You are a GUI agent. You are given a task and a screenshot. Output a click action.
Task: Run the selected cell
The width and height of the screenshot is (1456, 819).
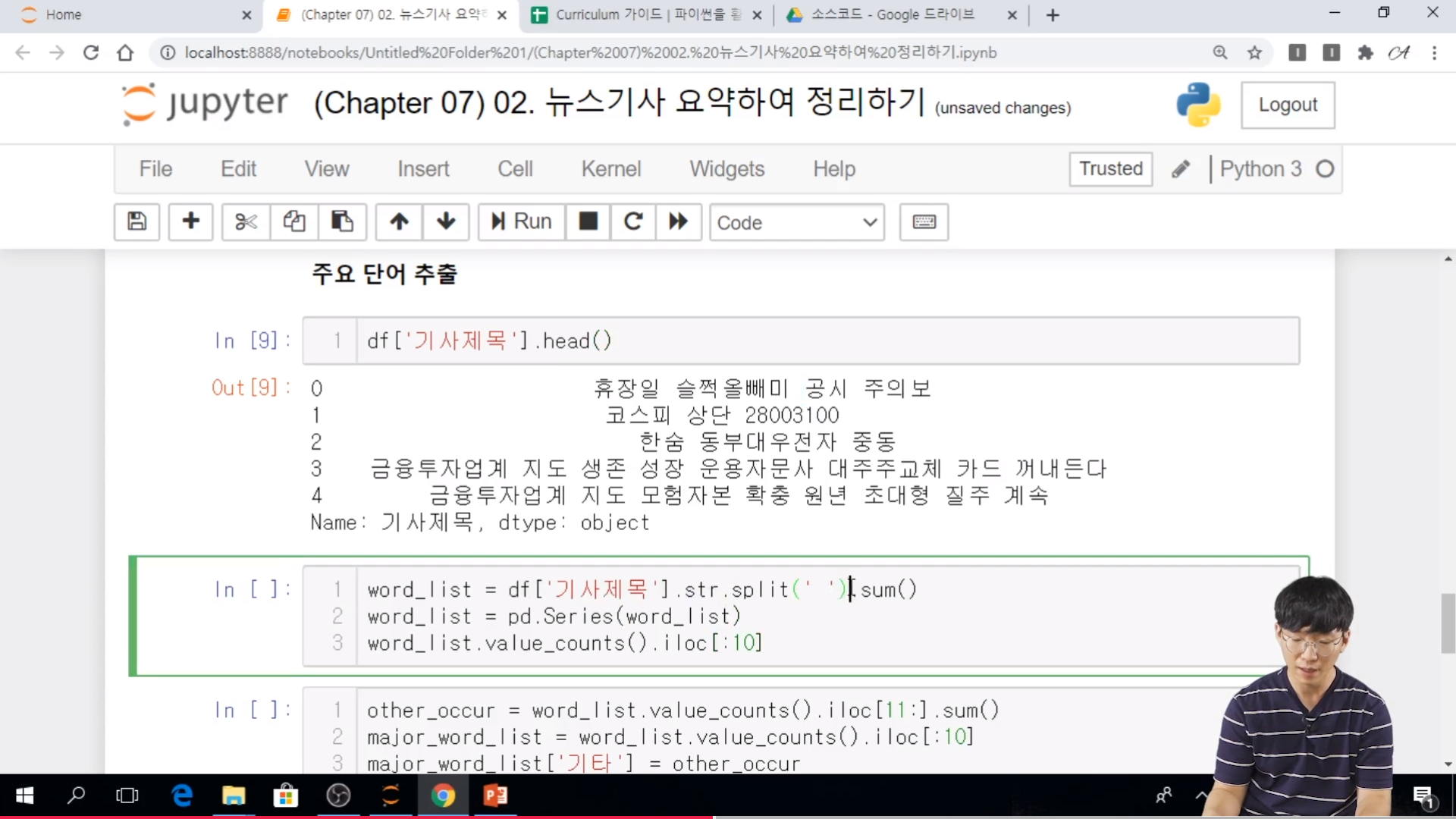click(x=522, y=221)
